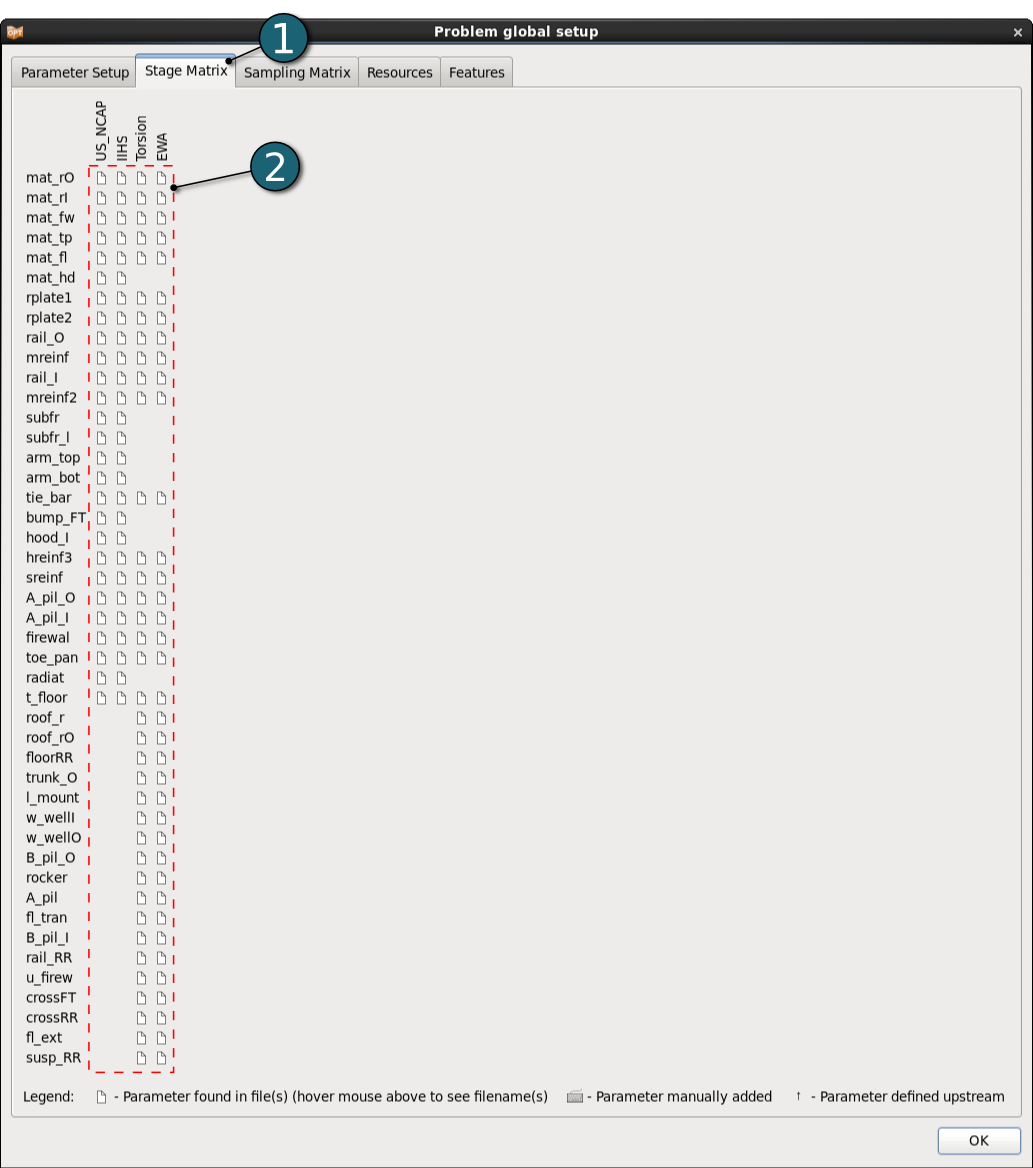Viewport: 1033px width, 1168px height.
Task: Click roof_r file icon under Torsion
Action: pyautogui.click(x=142, y=718)
